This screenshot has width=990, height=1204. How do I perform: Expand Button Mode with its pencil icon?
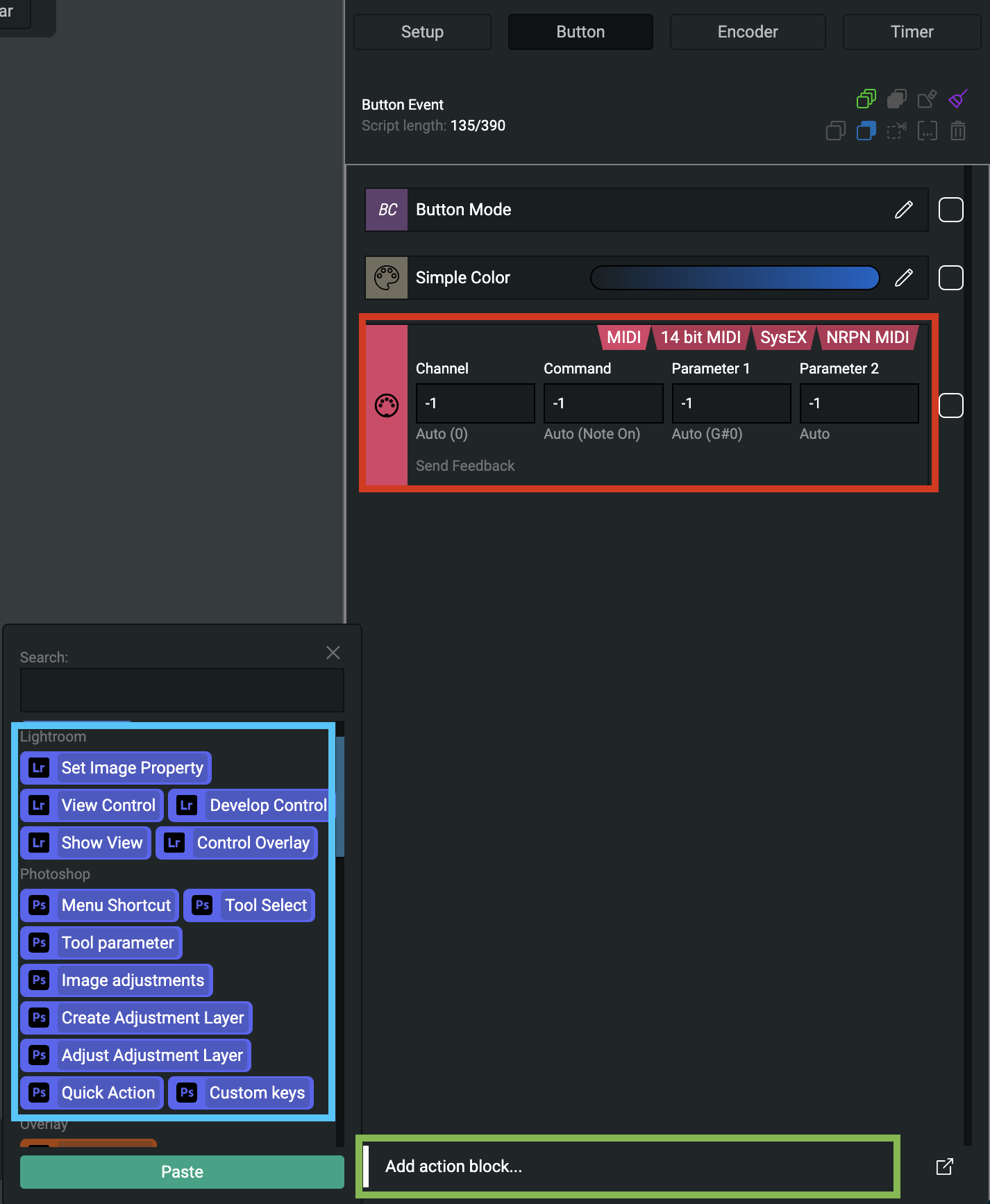[x=903, y=210]
